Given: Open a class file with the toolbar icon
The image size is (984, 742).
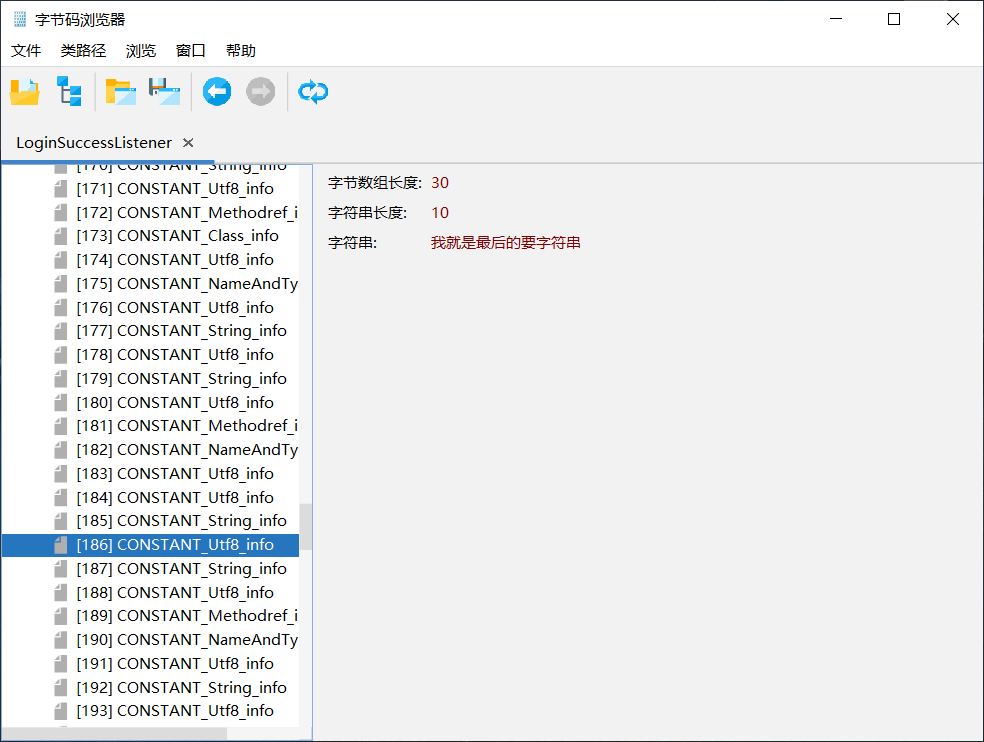Looking at the screenshot, I should (x=24, y=91).
